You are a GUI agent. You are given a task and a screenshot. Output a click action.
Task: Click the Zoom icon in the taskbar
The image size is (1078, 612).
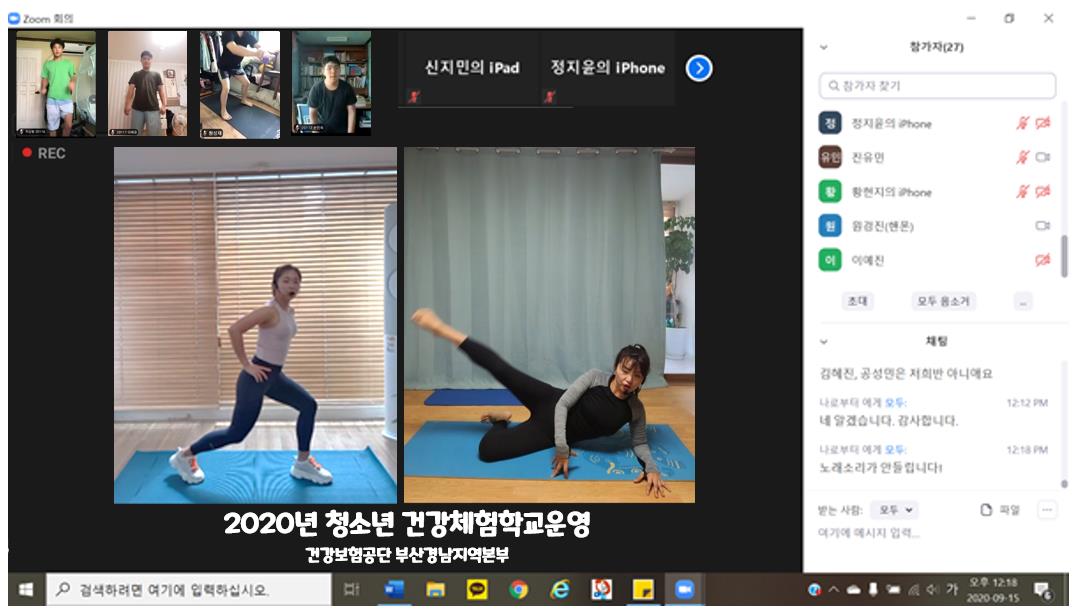(684, 590)
